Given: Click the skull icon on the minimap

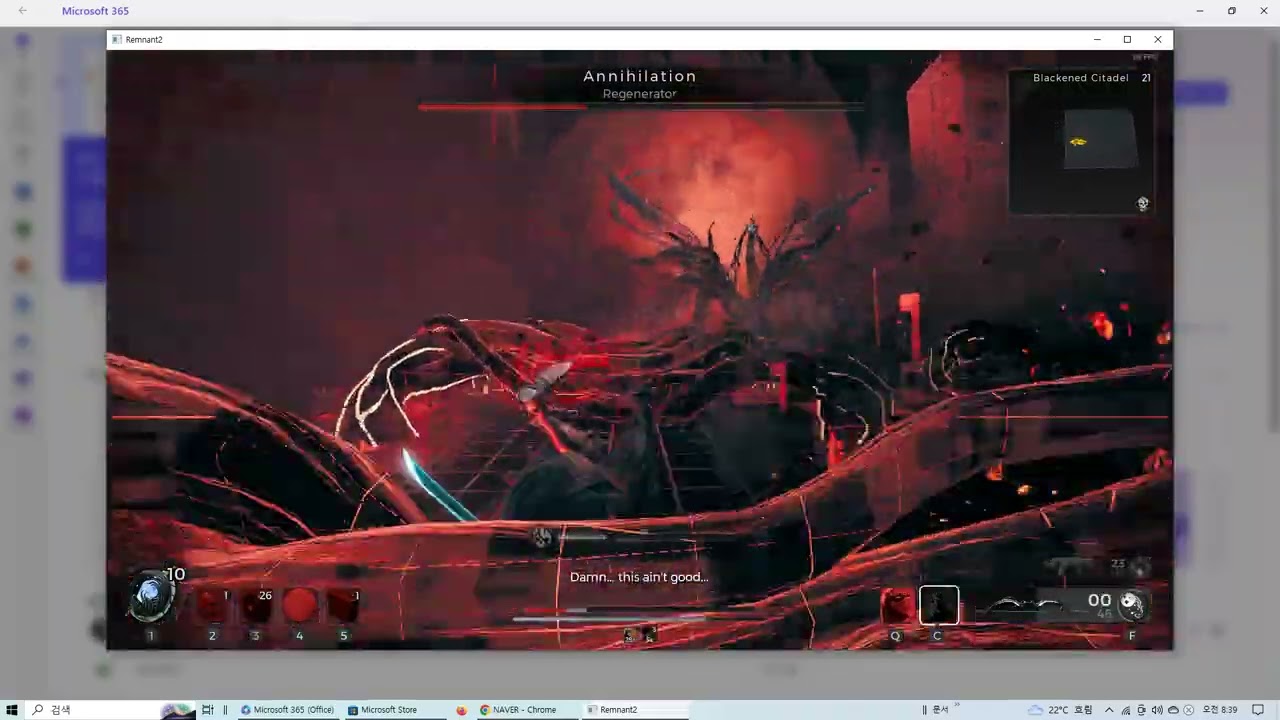Looking at the screenshot, I should tap(1143, 203).
